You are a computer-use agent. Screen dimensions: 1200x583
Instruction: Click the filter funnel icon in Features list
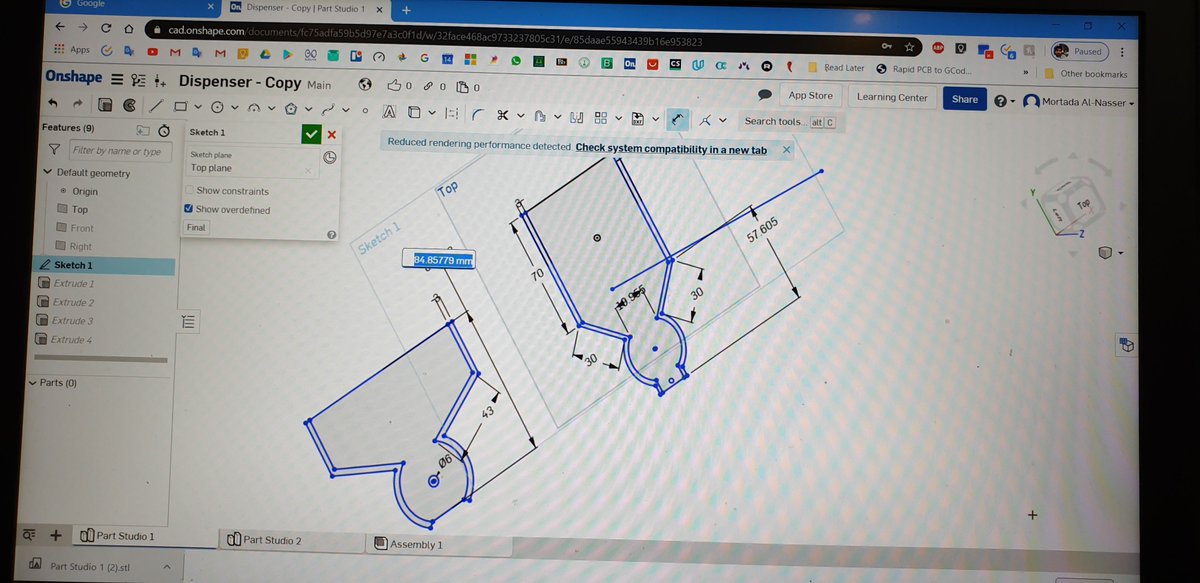click(x=54, y=150)
